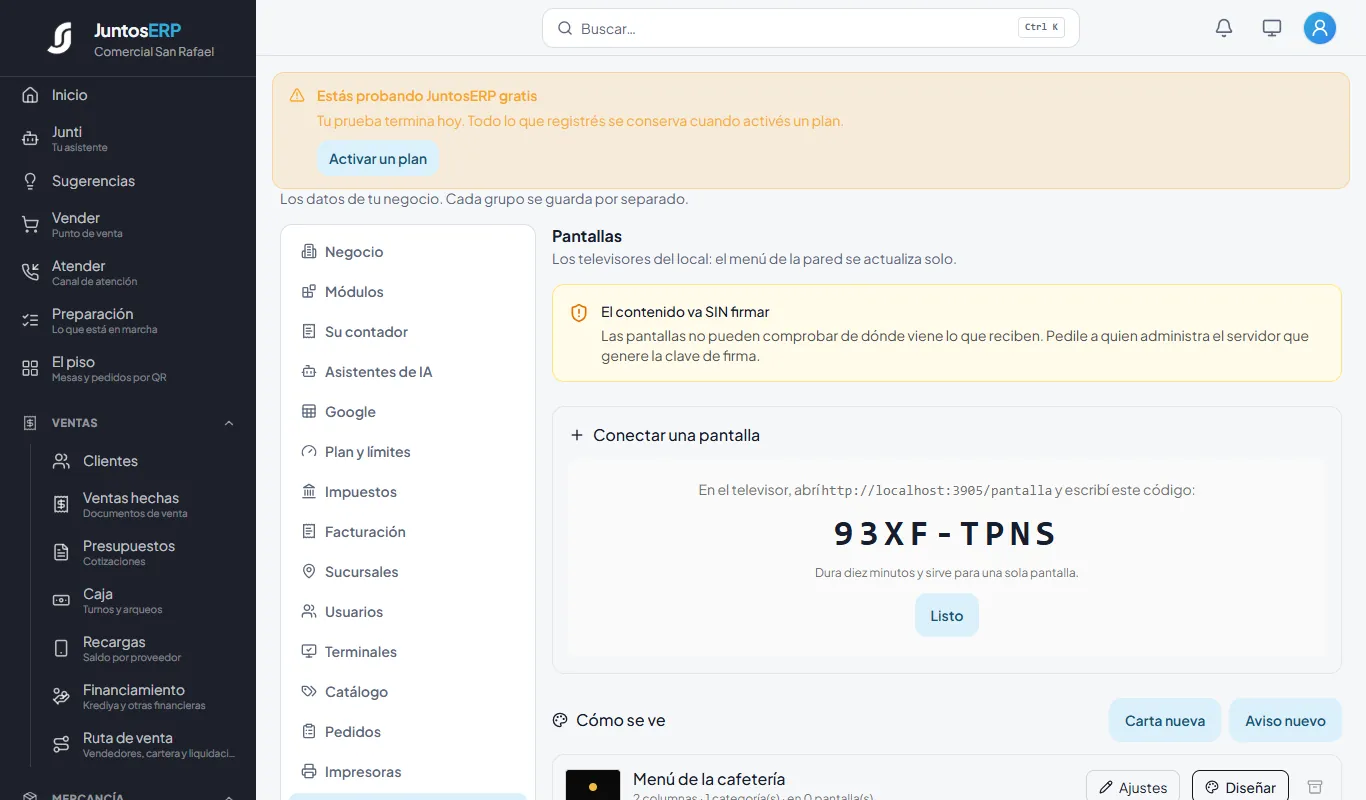
Task: Click the Ventas hechas icon
Action: [61, 504]
